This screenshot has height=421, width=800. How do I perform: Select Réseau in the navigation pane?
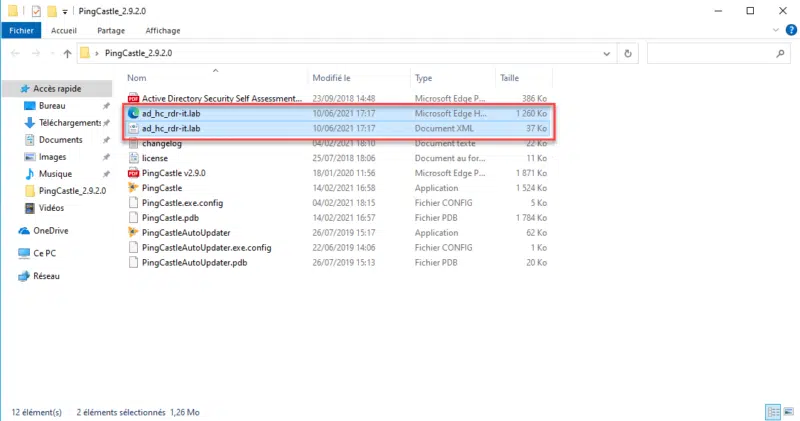(x=46, y=276)
